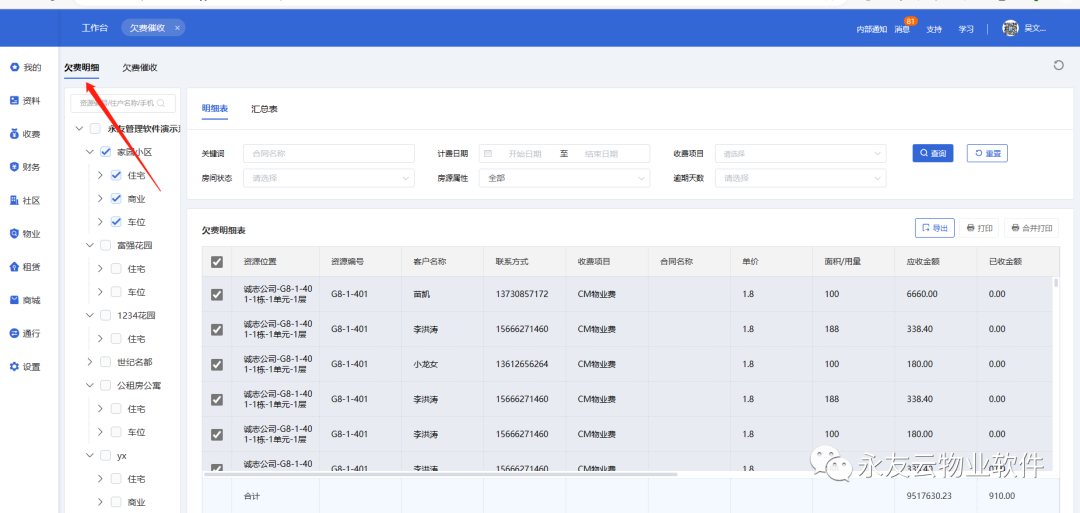
Task: Collapse the 公租房公寓 tree node
Action: click(90, 385)
